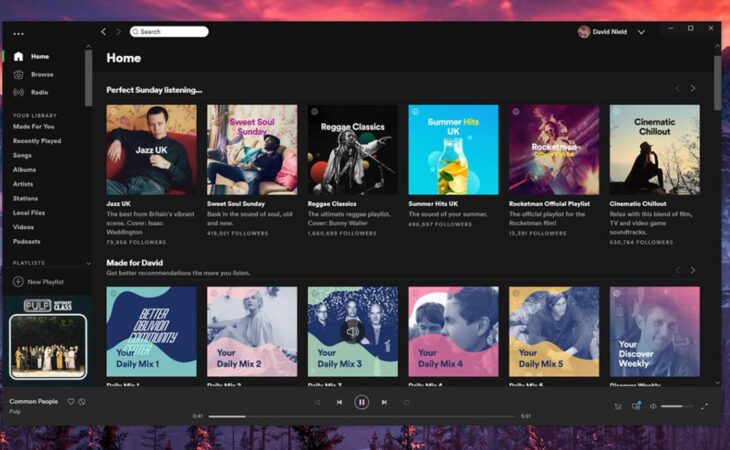Show next Perfect Sunday listening items
The height and width of the screenshot is (450, 730).
(692, 89)
